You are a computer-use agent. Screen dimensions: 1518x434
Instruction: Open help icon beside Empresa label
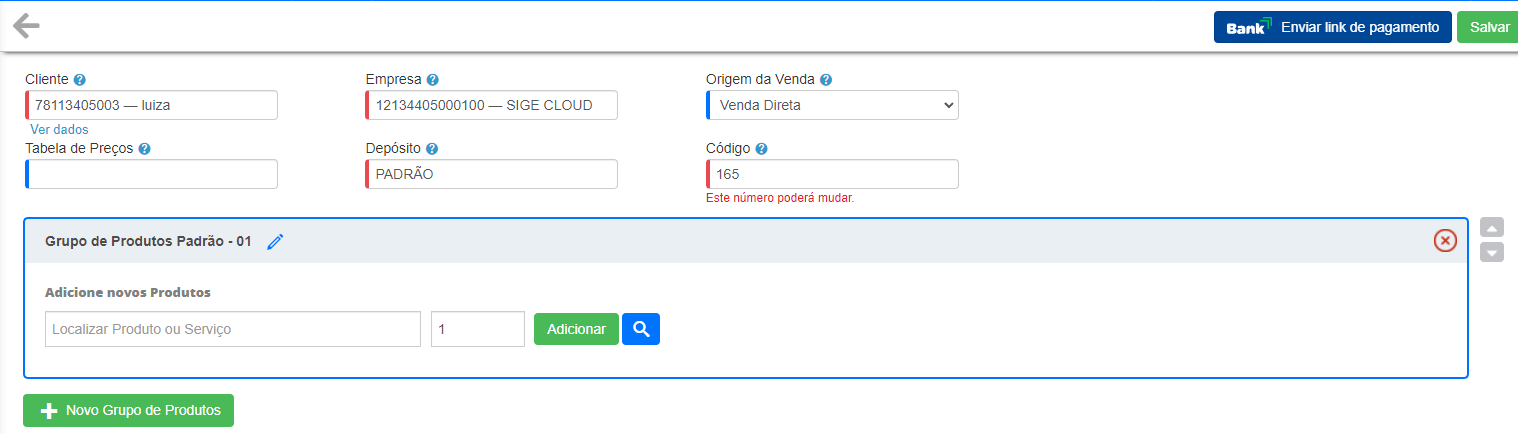pyautogui.click(x=433, y=80)
